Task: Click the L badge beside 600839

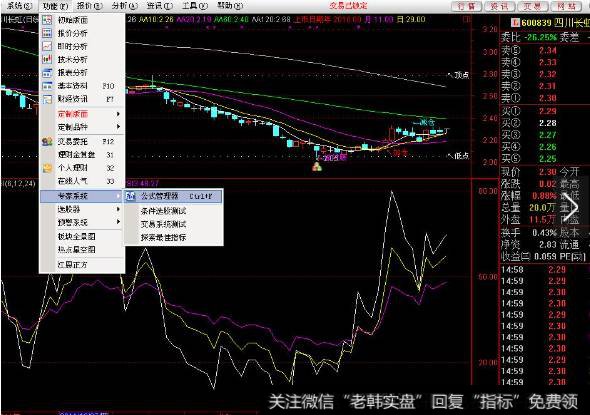Action: tap(515, 23)
